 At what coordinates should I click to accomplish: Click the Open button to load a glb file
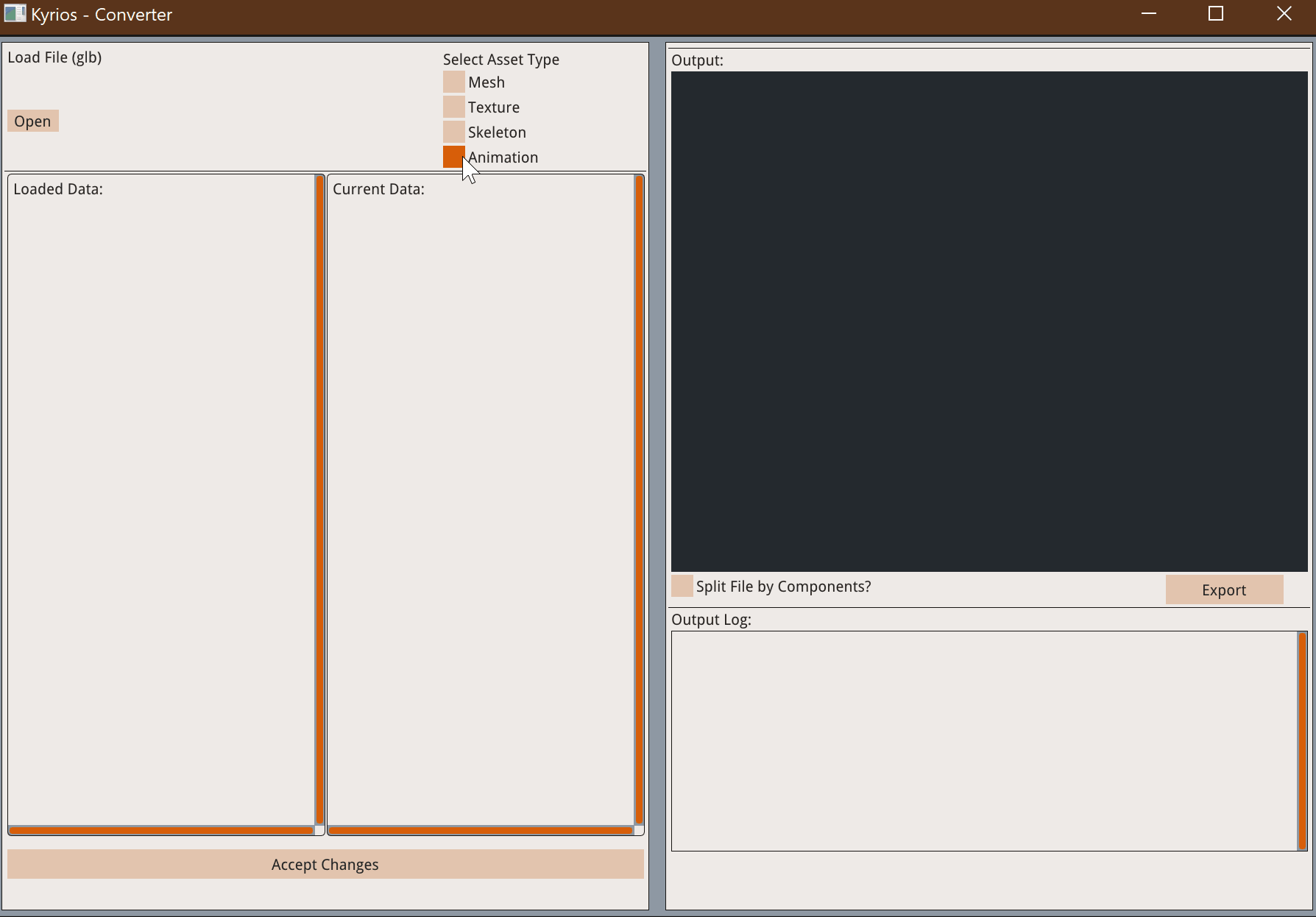pos(33,121)
